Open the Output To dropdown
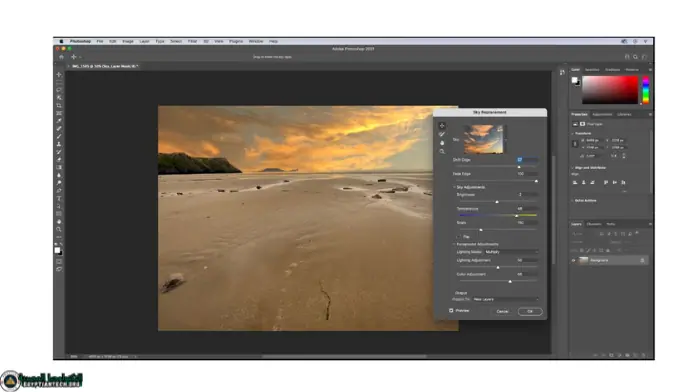 tap(506, 299)
